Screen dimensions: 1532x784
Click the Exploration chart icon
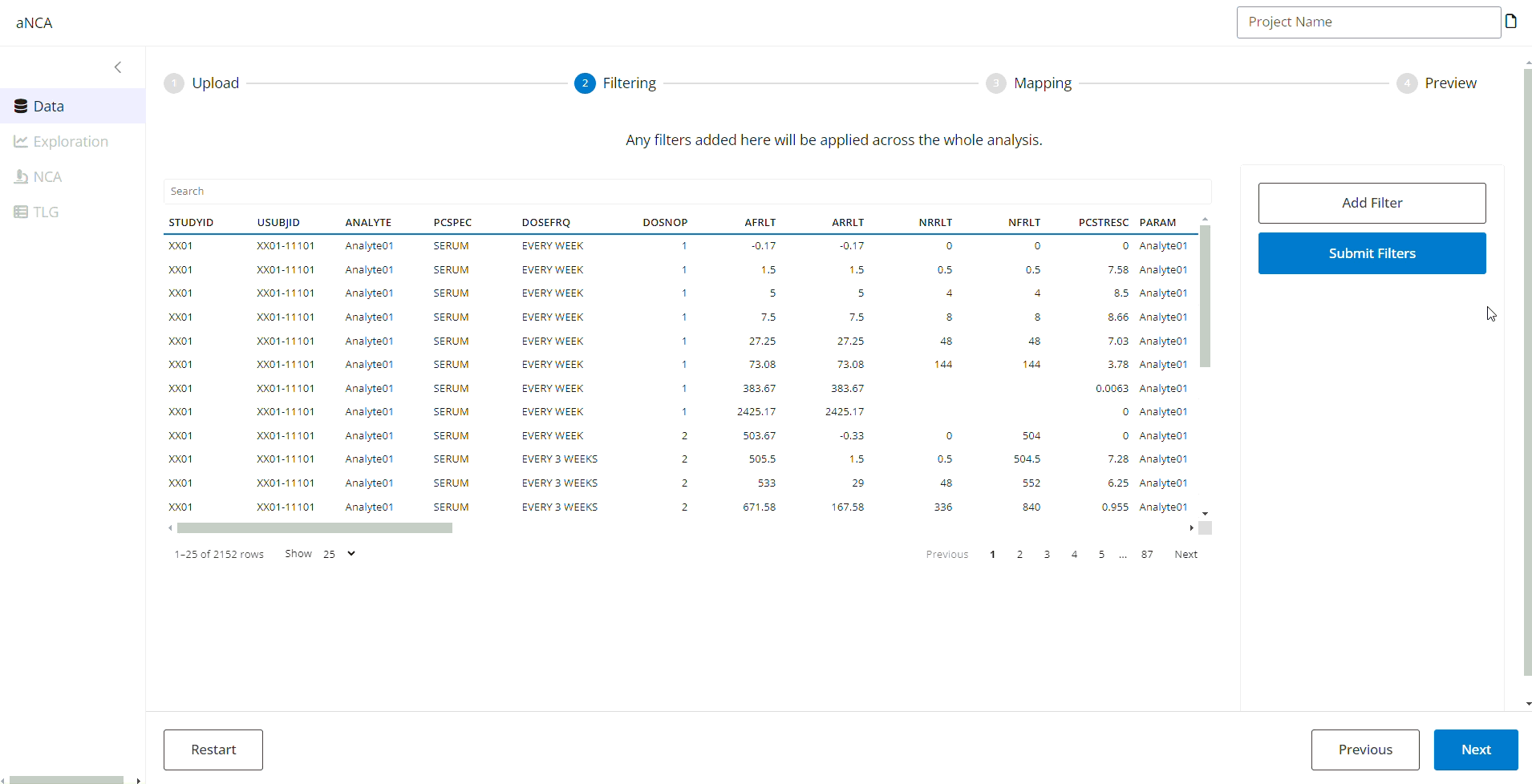pyautogui.click(x=21, y=142)
